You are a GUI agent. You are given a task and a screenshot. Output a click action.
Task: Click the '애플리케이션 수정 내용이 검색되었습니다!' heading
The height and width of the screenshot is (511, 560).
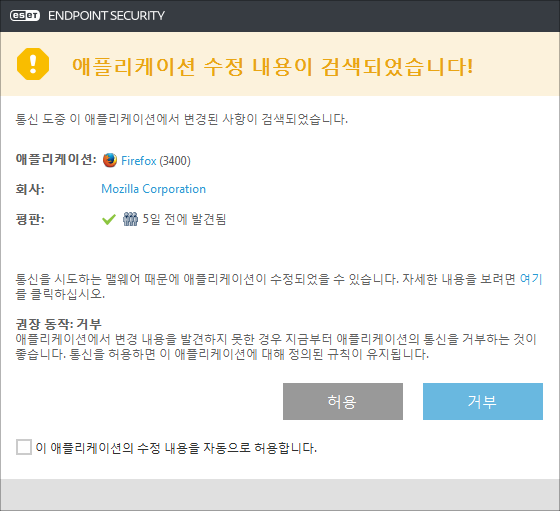click(273, 66)
